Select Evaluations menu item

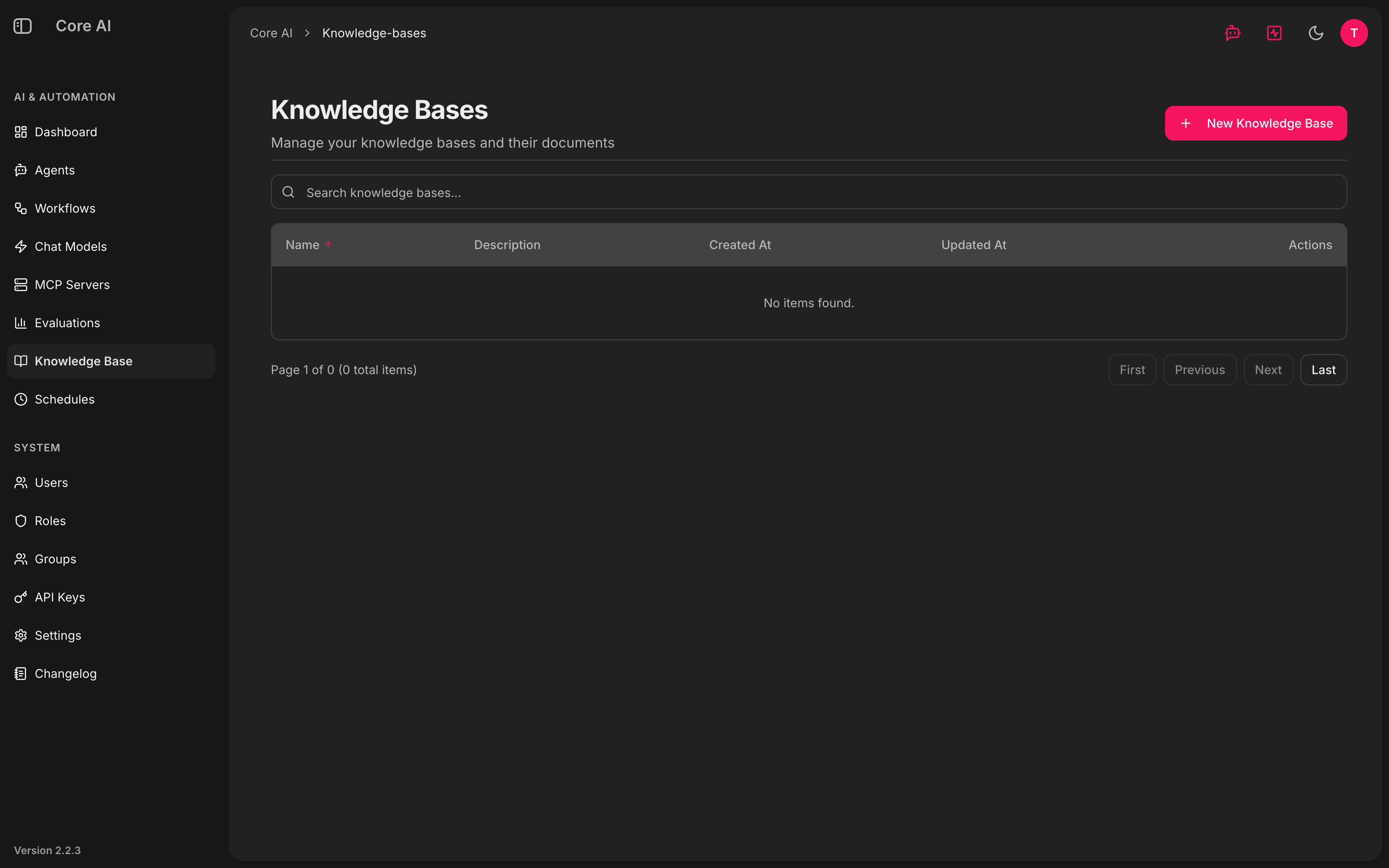[x=111, y=322]
